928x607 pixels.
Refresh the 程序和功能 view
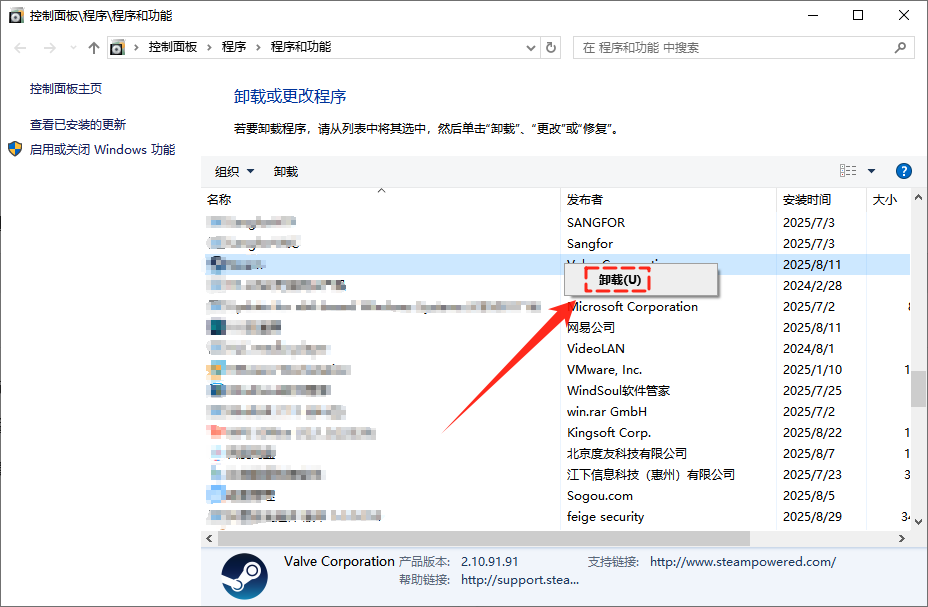551,47
